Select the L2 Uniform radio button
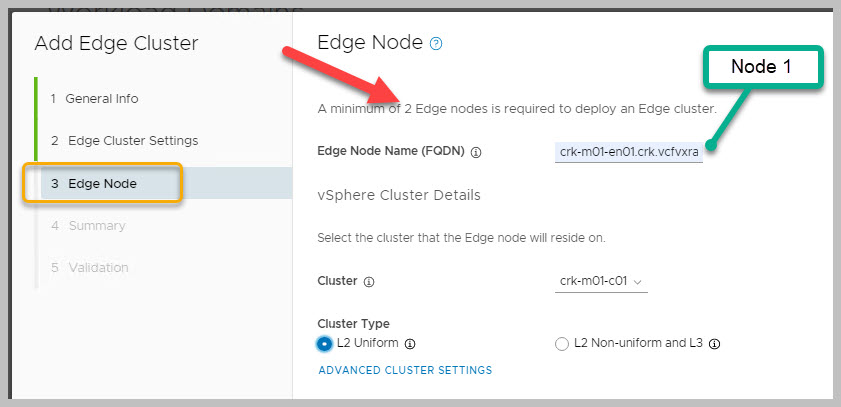This screenshot has width=841, height=407. (x=325, y=344)
